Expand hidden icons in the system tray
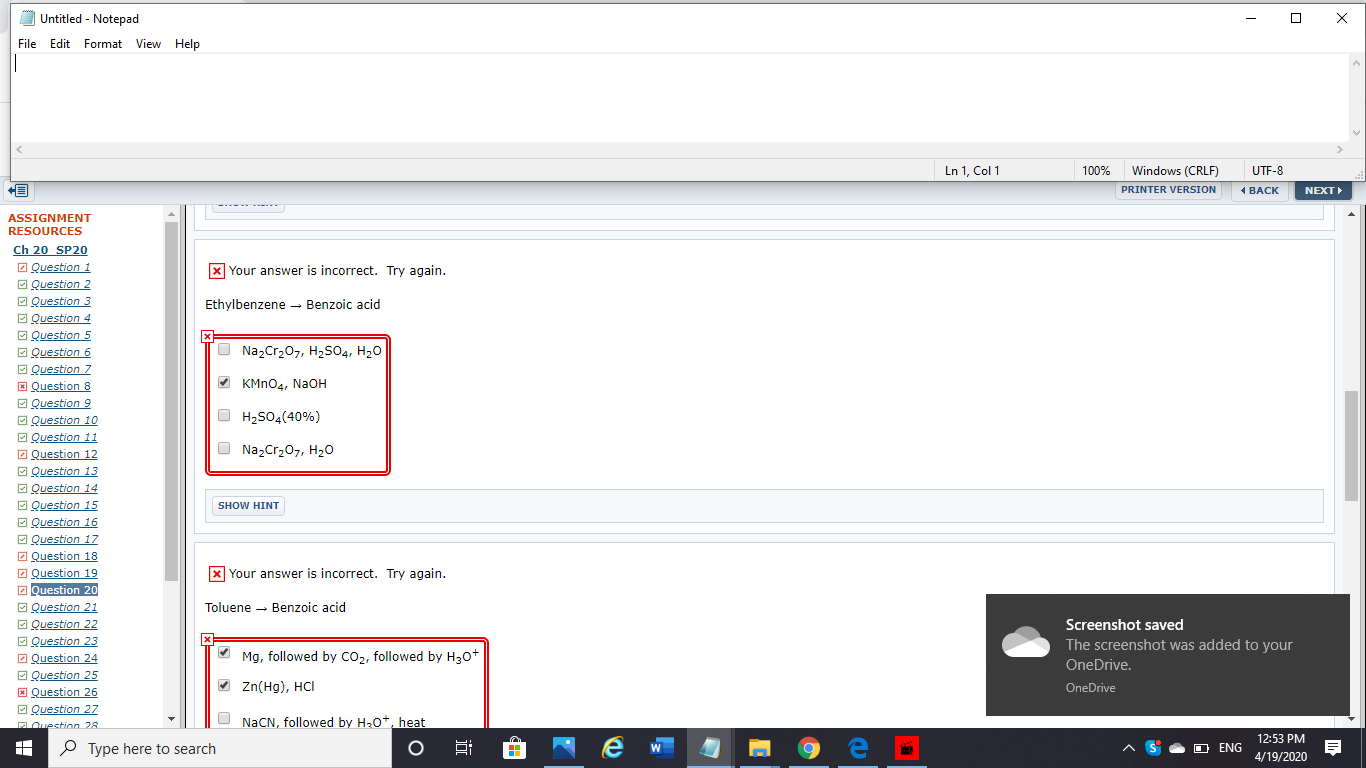This screenshot has height=768, width=1366. coord(1128,748)
